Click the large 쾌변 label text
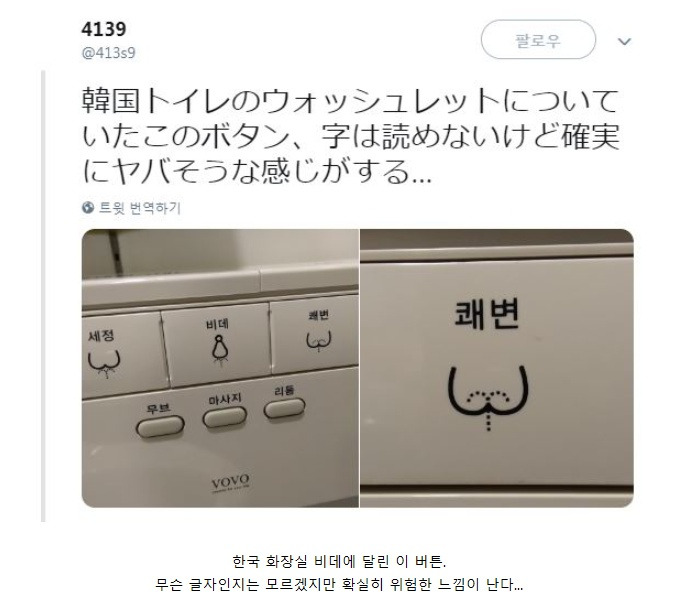The height and width of the screenshot is (595, 682). 487,314
